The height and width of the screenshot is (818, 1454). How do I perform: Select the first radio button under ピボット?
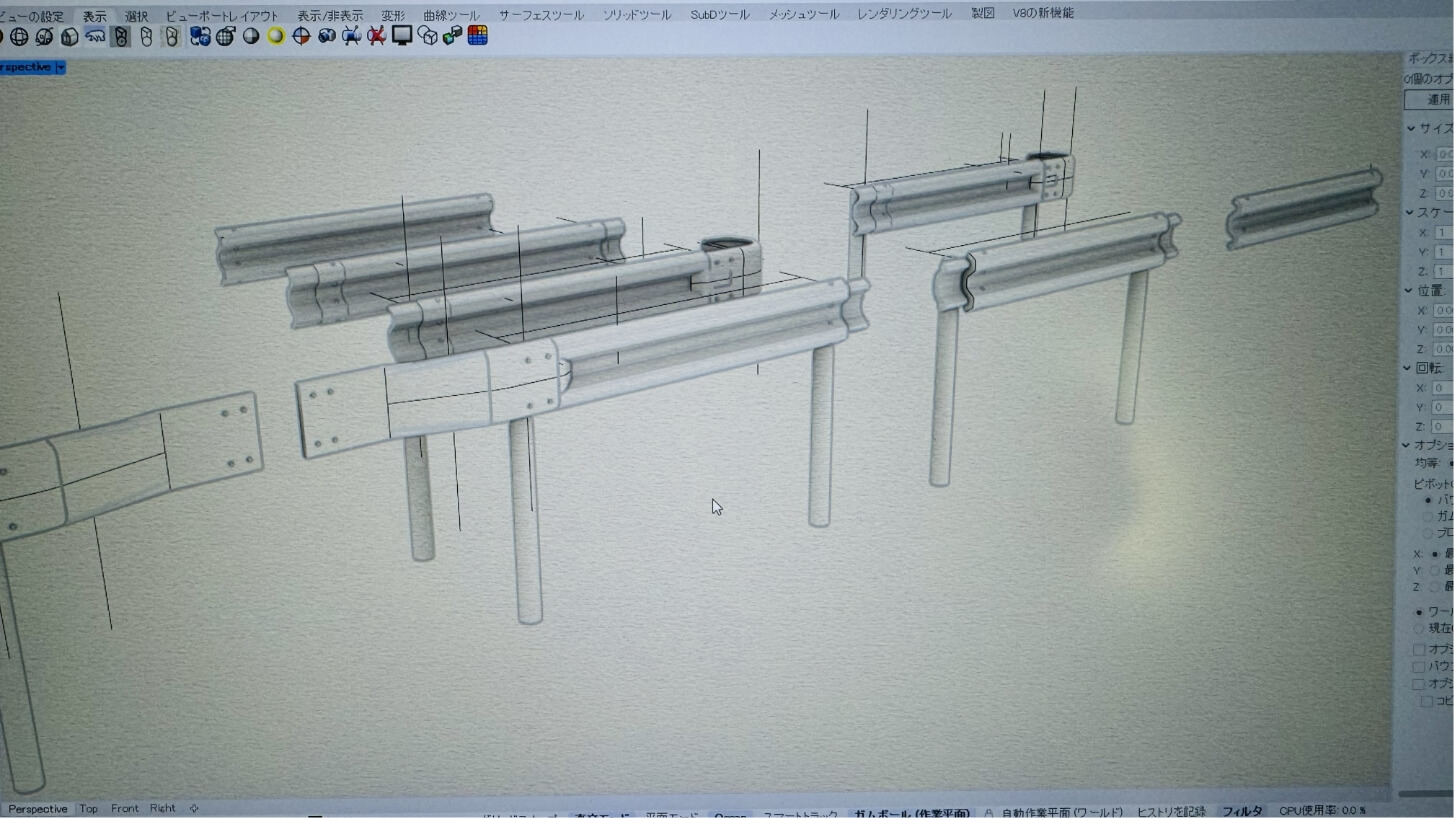(1427, 499)
